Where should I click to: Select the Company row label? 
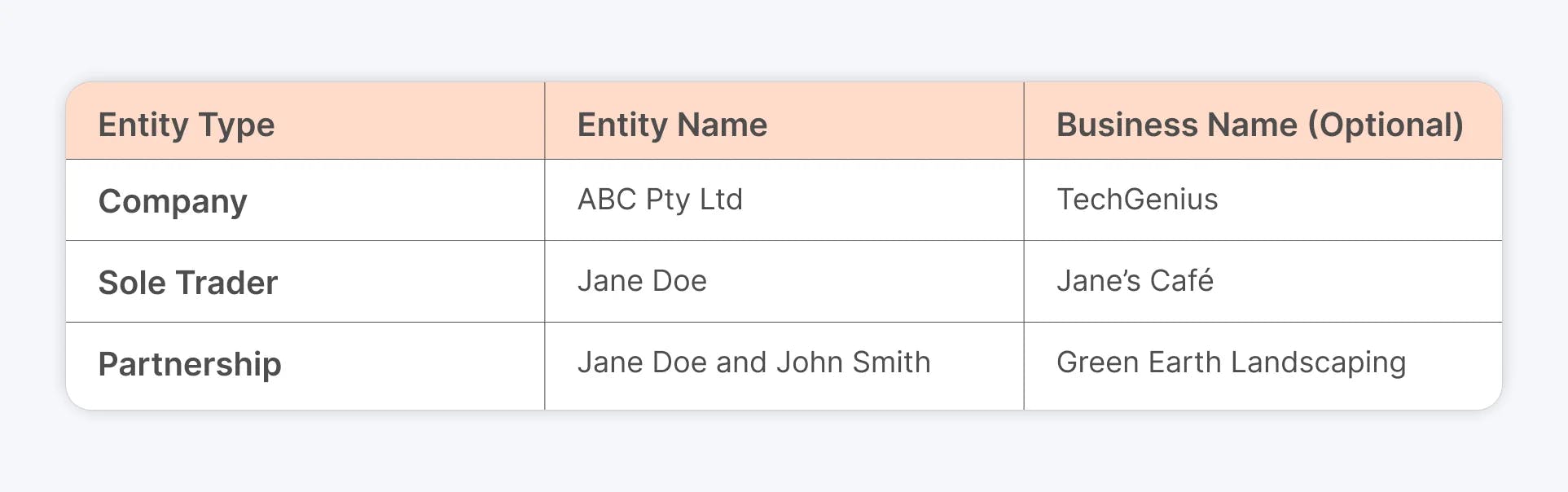coord(173,201)
